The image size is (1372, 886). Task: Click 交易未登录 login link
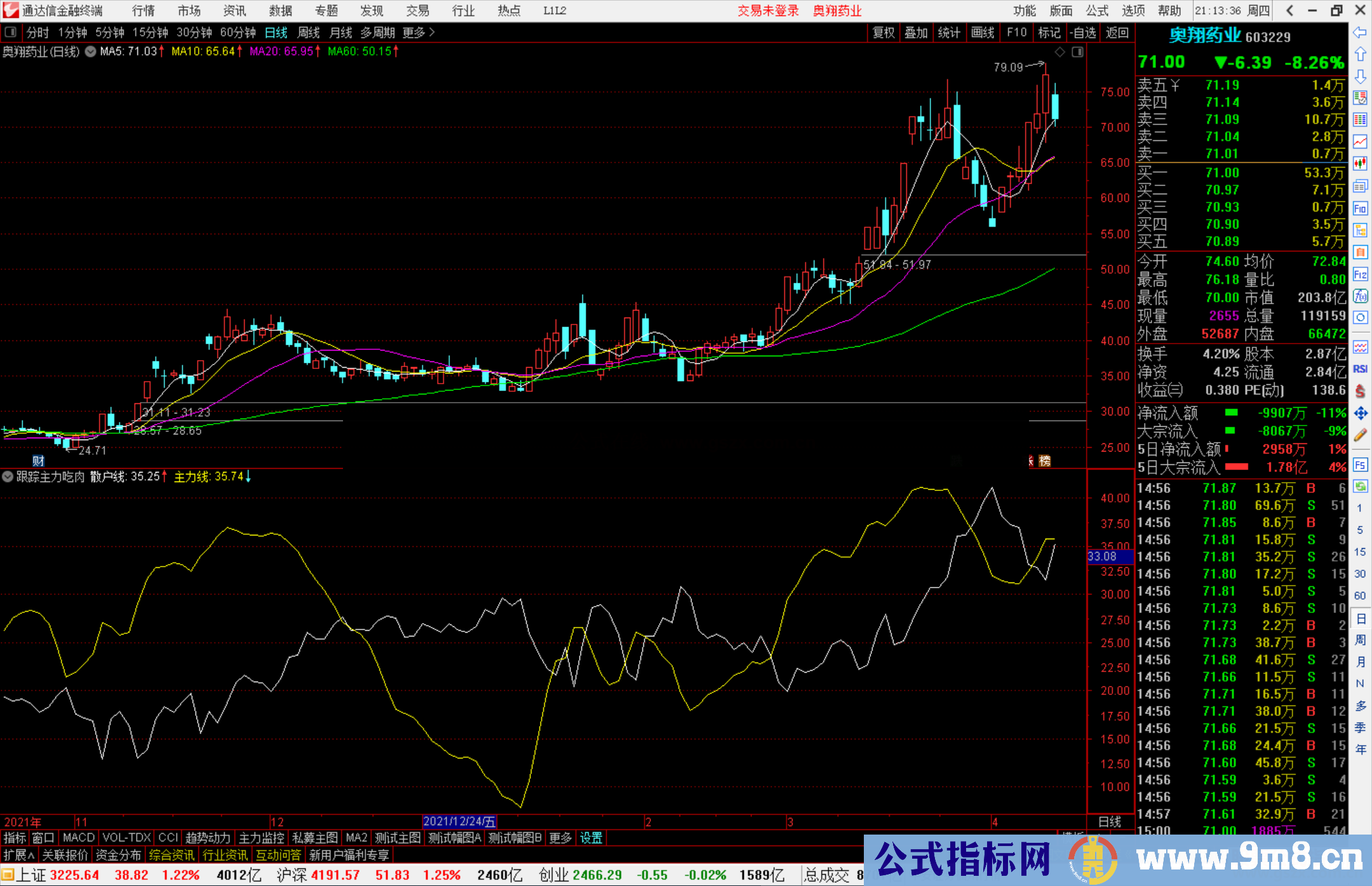(x=768, y=11)
